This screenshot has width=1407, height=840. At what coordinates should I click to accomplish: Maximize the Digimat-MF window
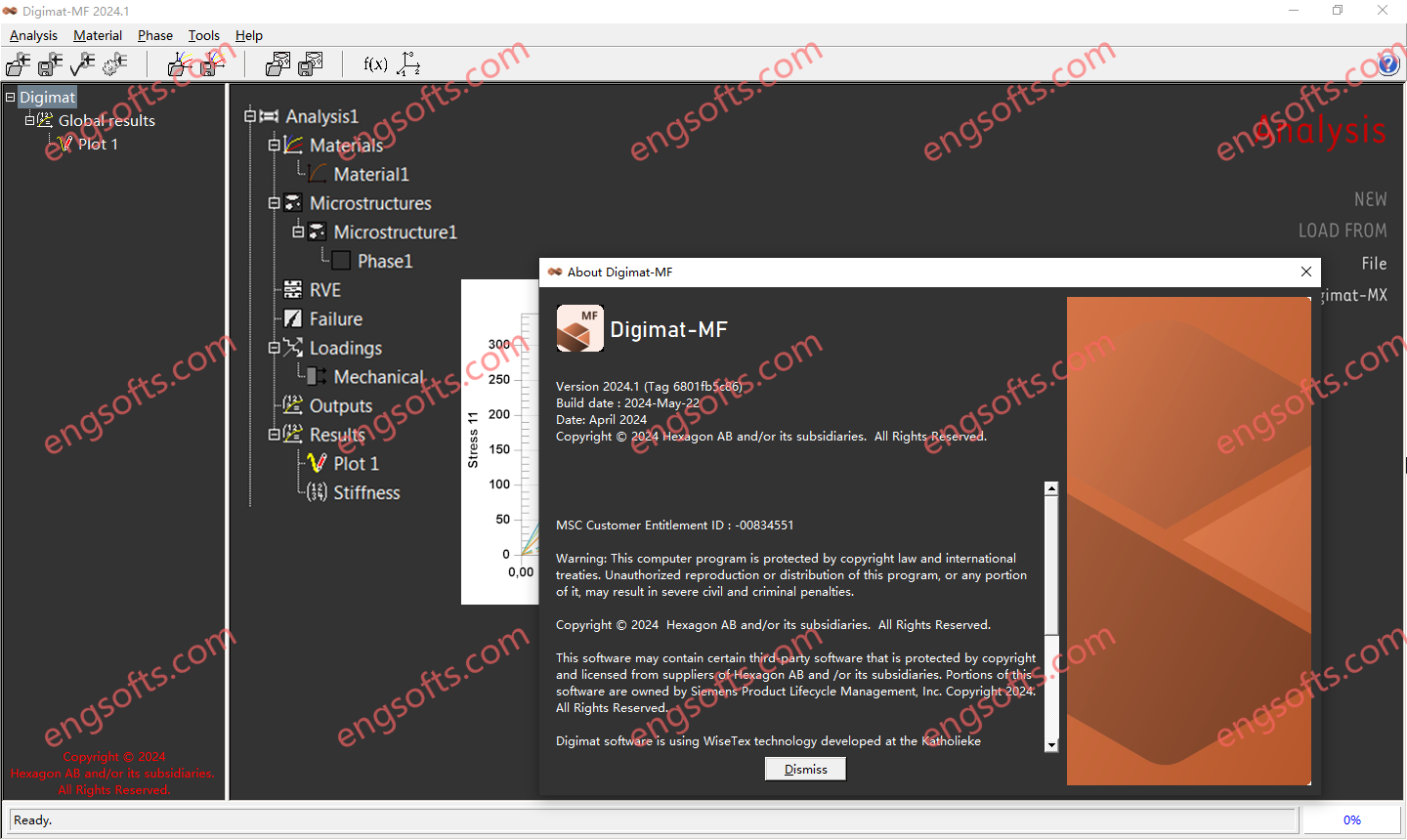coord(1338,11)
